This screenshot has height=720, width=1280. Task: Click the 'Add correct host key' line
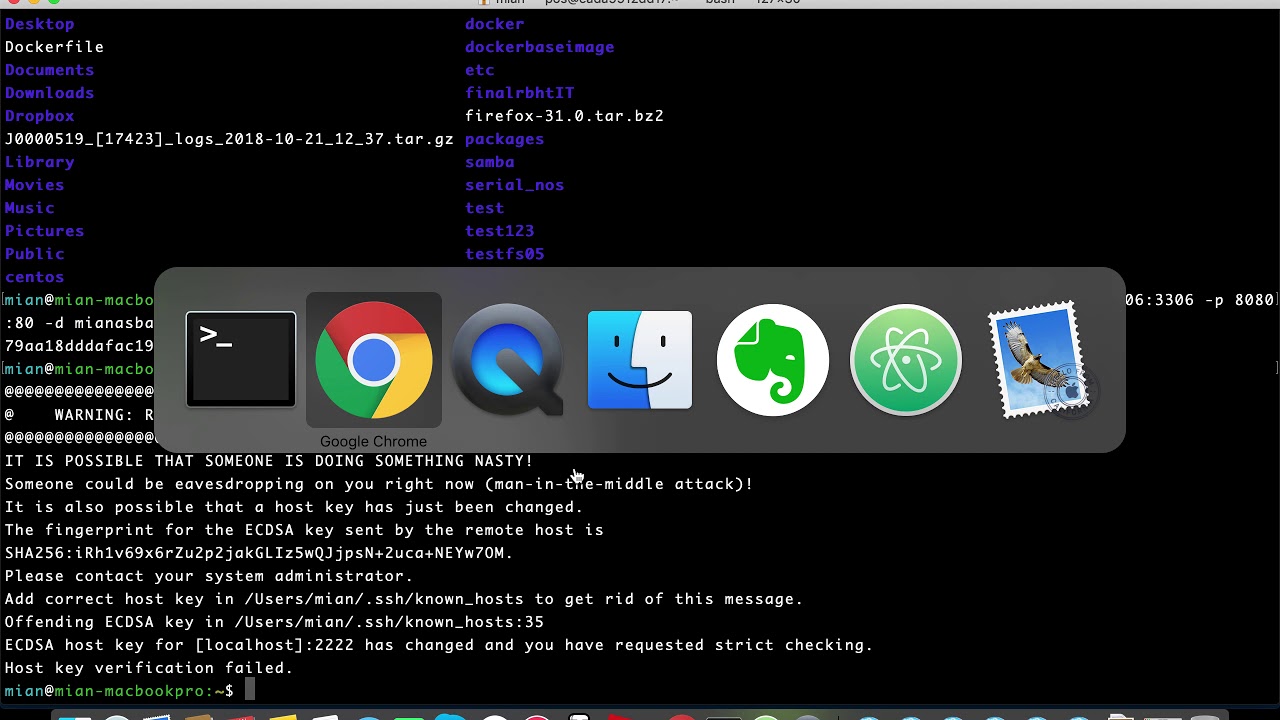(404, 599)
